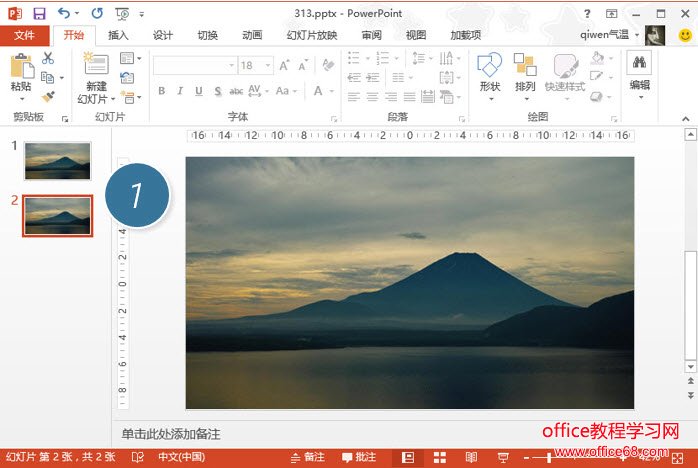The image size is (698, 468).
Task: Open the 编辑 binoculars editing group
Action: point(639,66)
